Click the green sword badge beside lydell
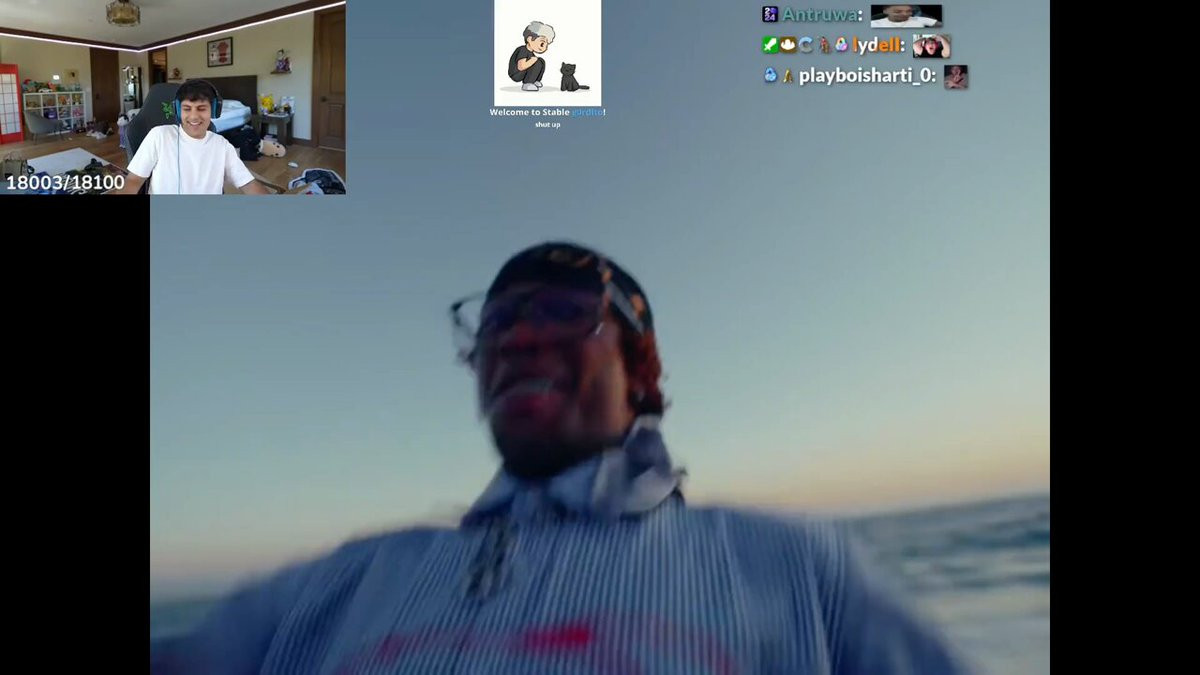The height and width of the screenshot is (675, 1200). point(770,45)
